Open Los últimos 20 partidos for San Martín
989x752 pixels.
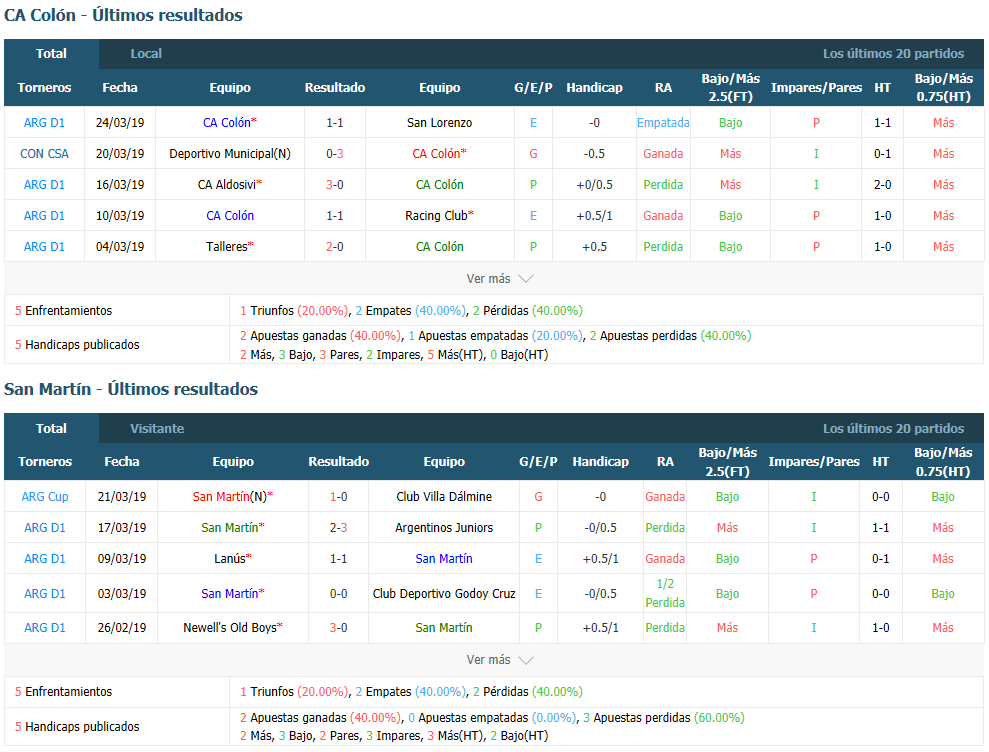pyautogui.click(x=893, y=428)
